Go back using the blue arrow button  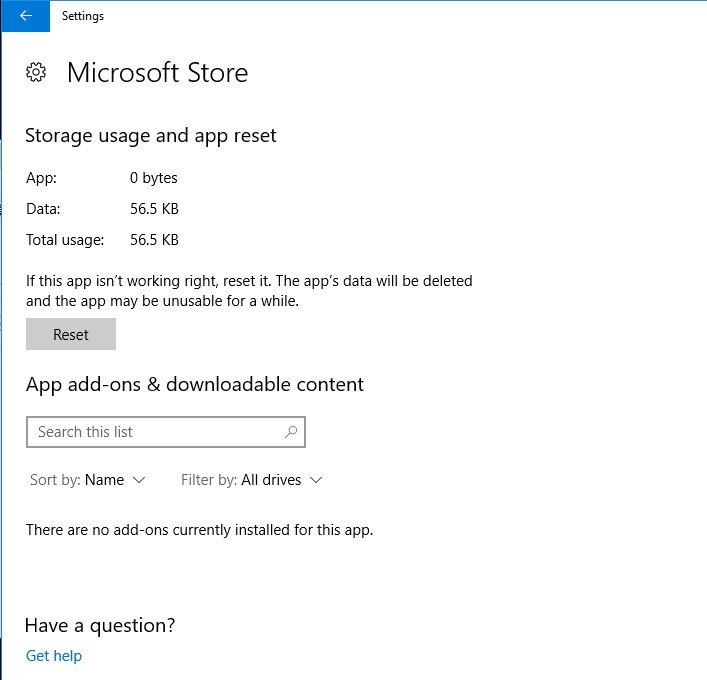coord(26,16)
